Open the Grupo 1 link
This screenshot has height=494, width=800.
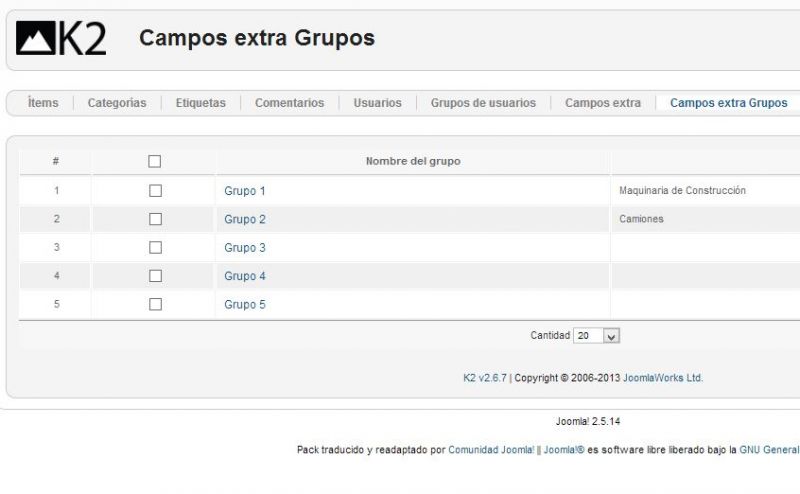click(x=245, y=191)
